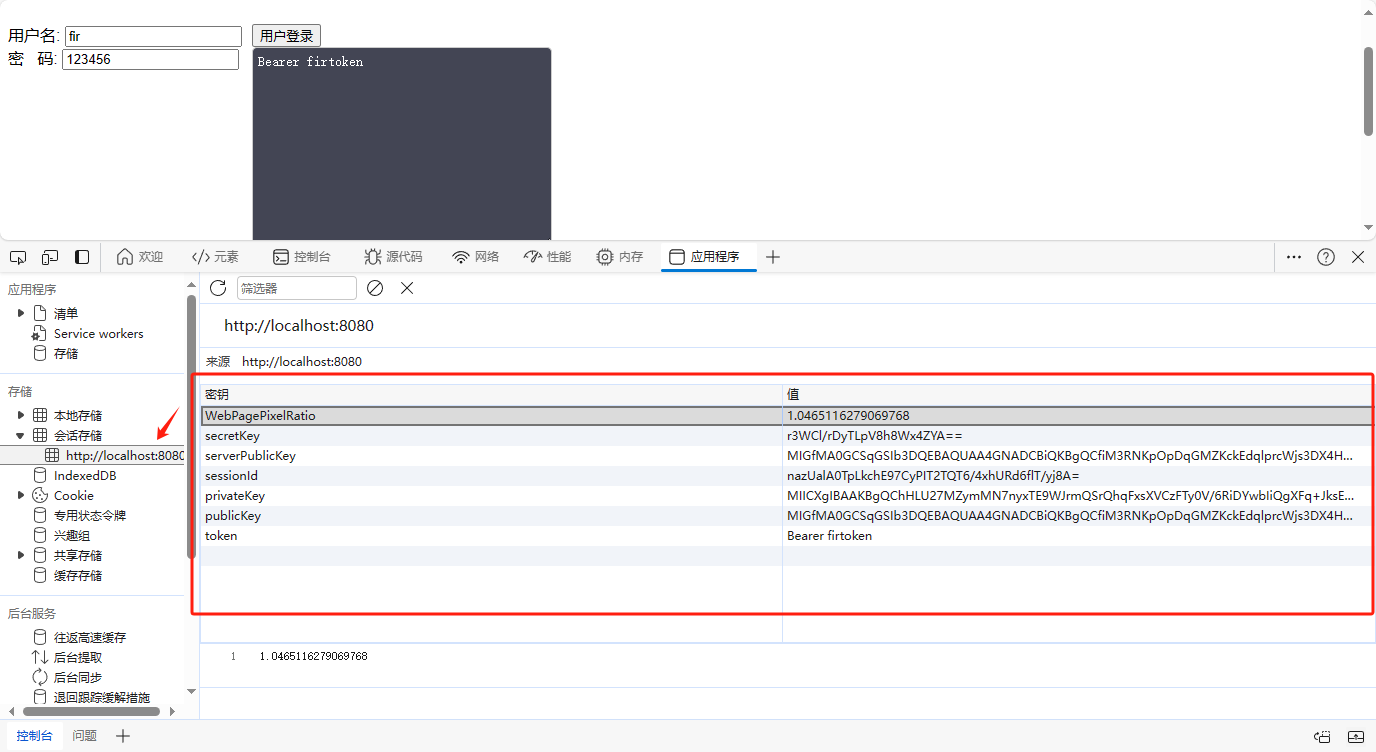Add more tools with plus icon

click(772, 257)
